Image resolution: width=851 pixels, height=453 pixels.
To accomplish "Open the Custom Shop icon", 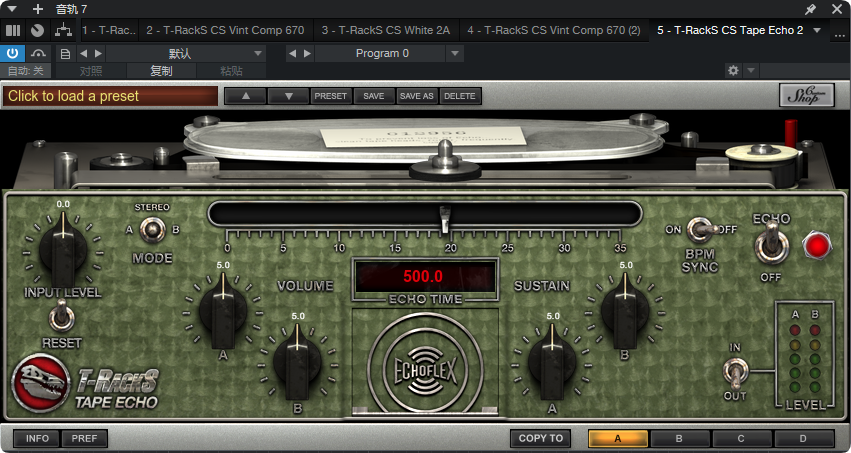I will click(x=806, y=95).
